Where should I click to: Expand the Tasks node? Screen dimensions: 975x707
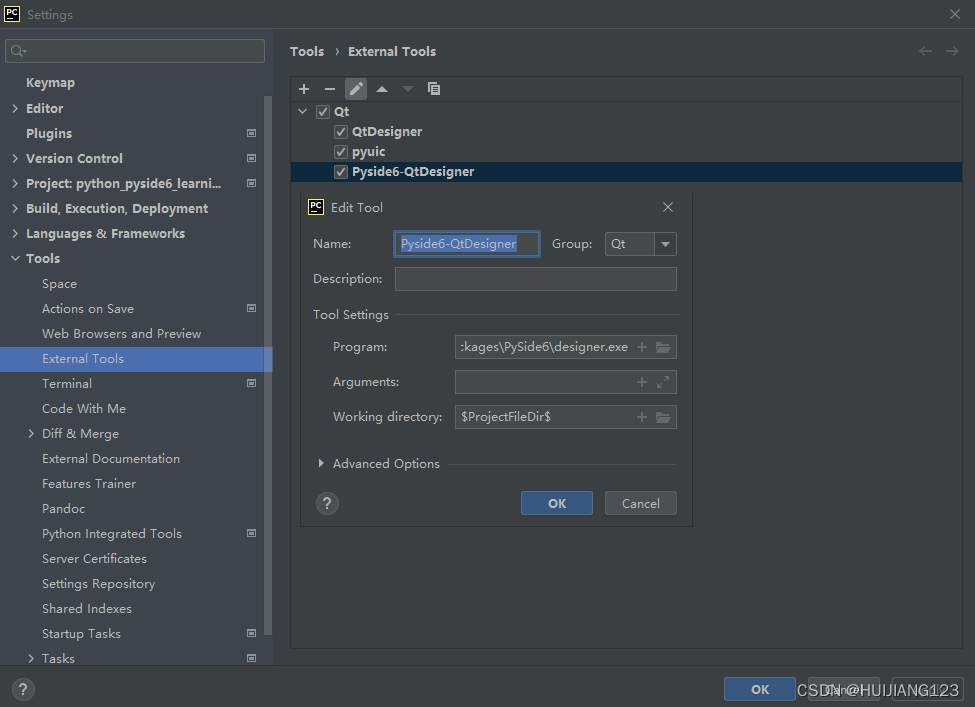pyautogui.click(x=31, y=658)
